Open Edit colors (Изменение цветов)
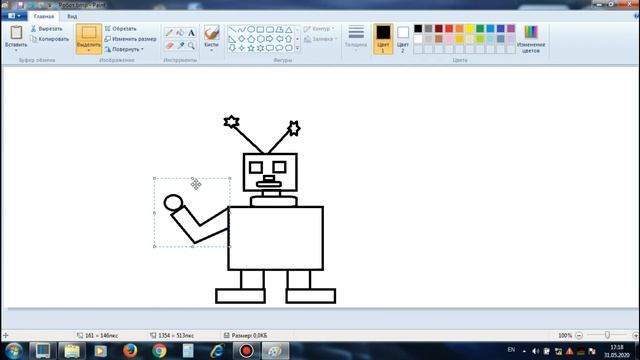This screenshot has height=360, width=640. point(531,38)
